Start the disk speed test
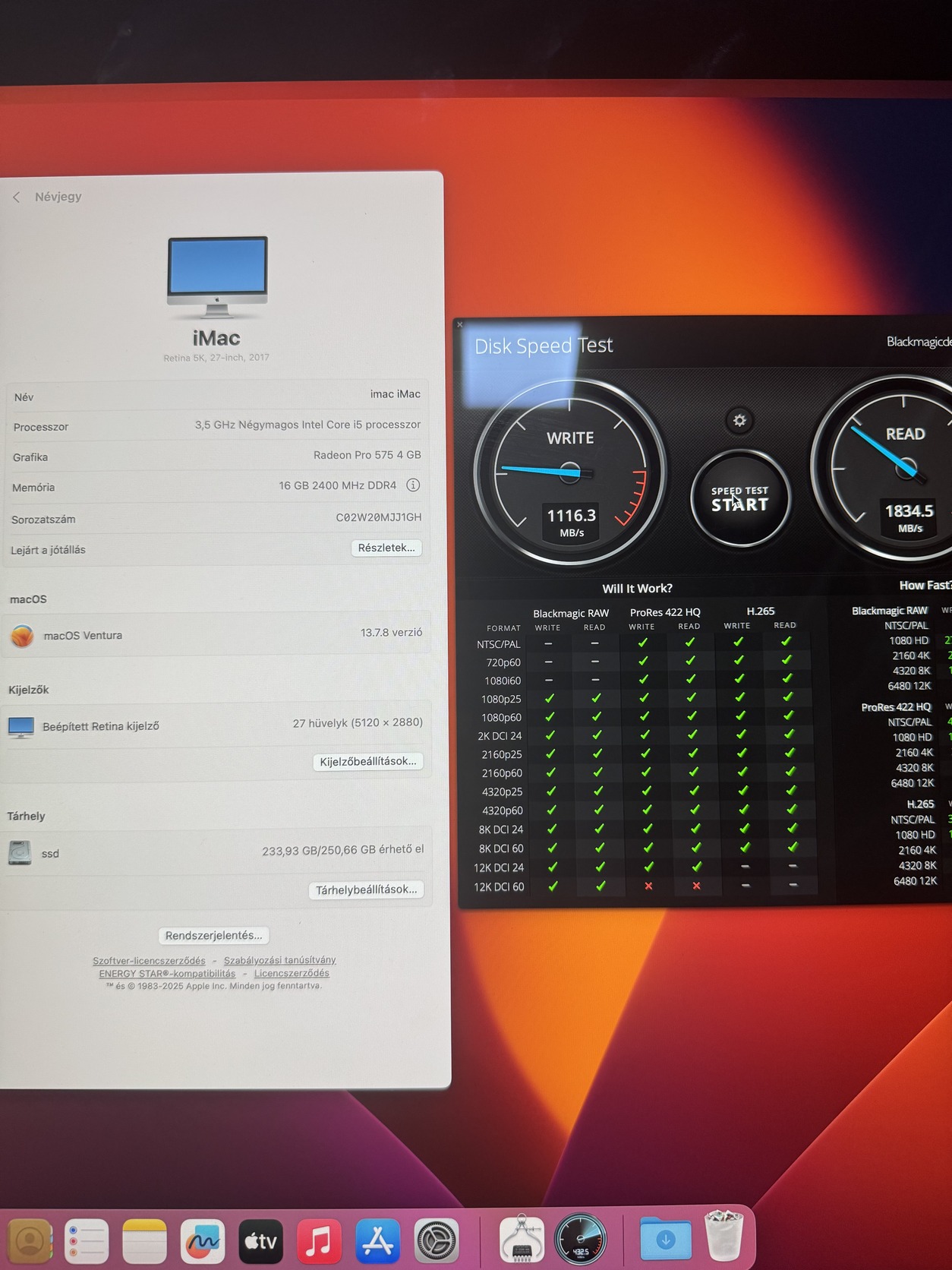The image size is (952, 1270). [740, 498]
